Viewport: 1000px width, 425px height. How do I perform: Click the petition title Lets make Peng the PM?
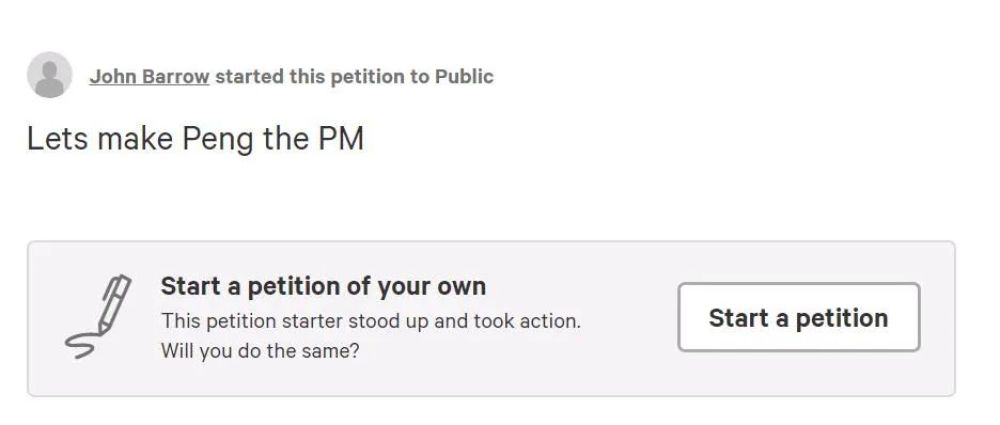click(x=195, y=138)
